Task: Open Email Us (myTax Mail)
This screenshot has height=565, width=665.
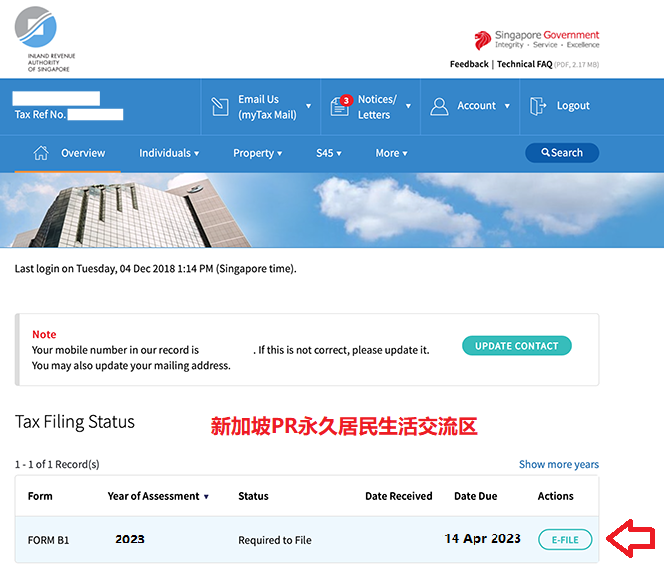Action: point(267,107)
